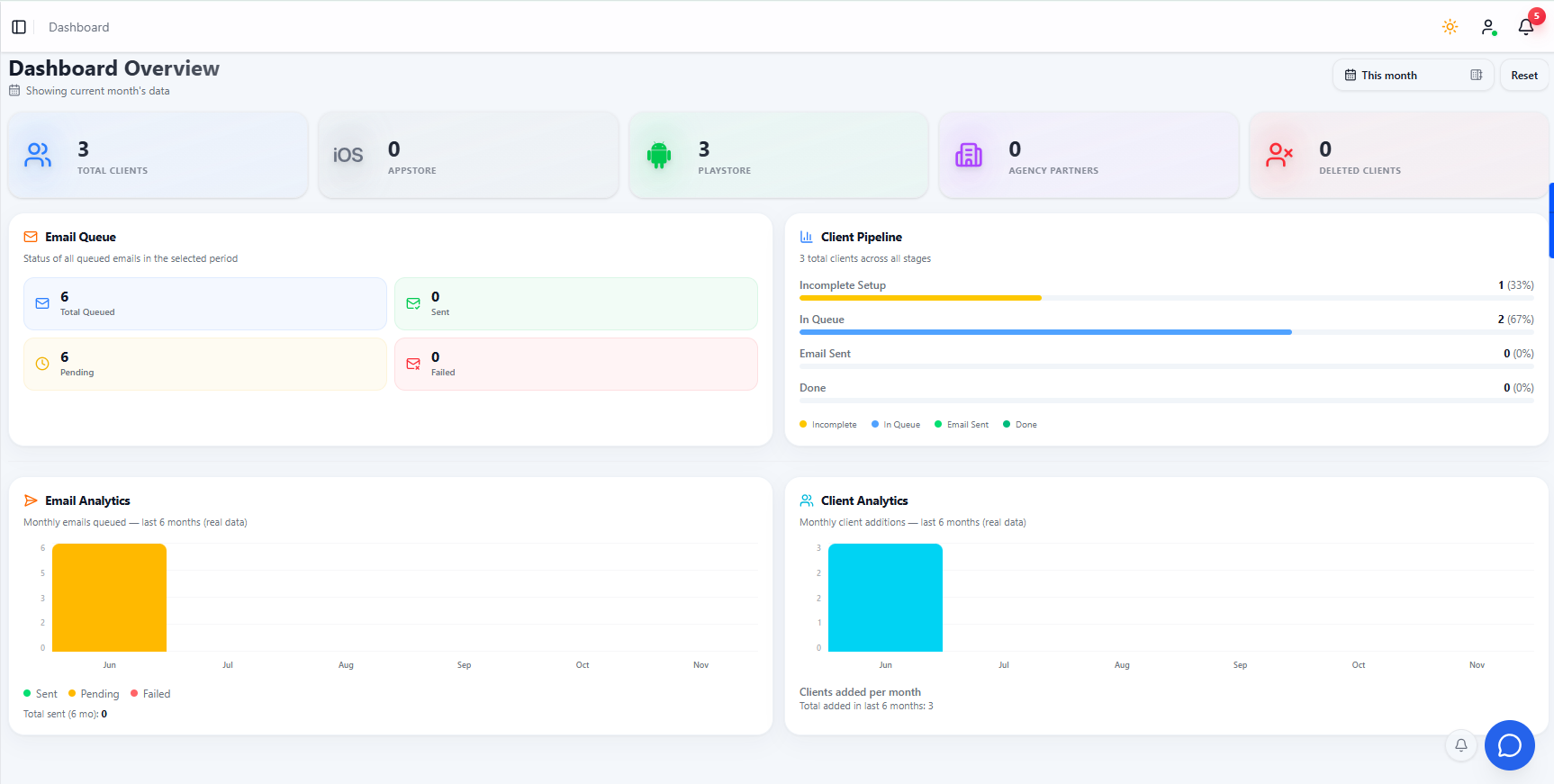Image resolution: width=1554 pixels, height=784 pixels.
Task: Click the Pending legend in Email Analytics
Action: 94,694
